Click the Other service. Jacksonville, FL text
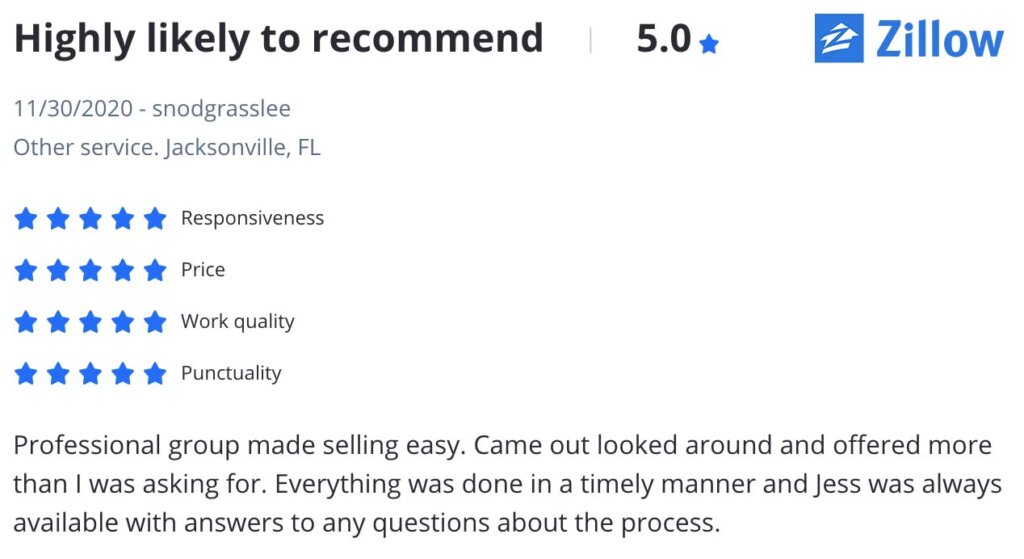The image size is (1024, 559). [x=167, y=148]
